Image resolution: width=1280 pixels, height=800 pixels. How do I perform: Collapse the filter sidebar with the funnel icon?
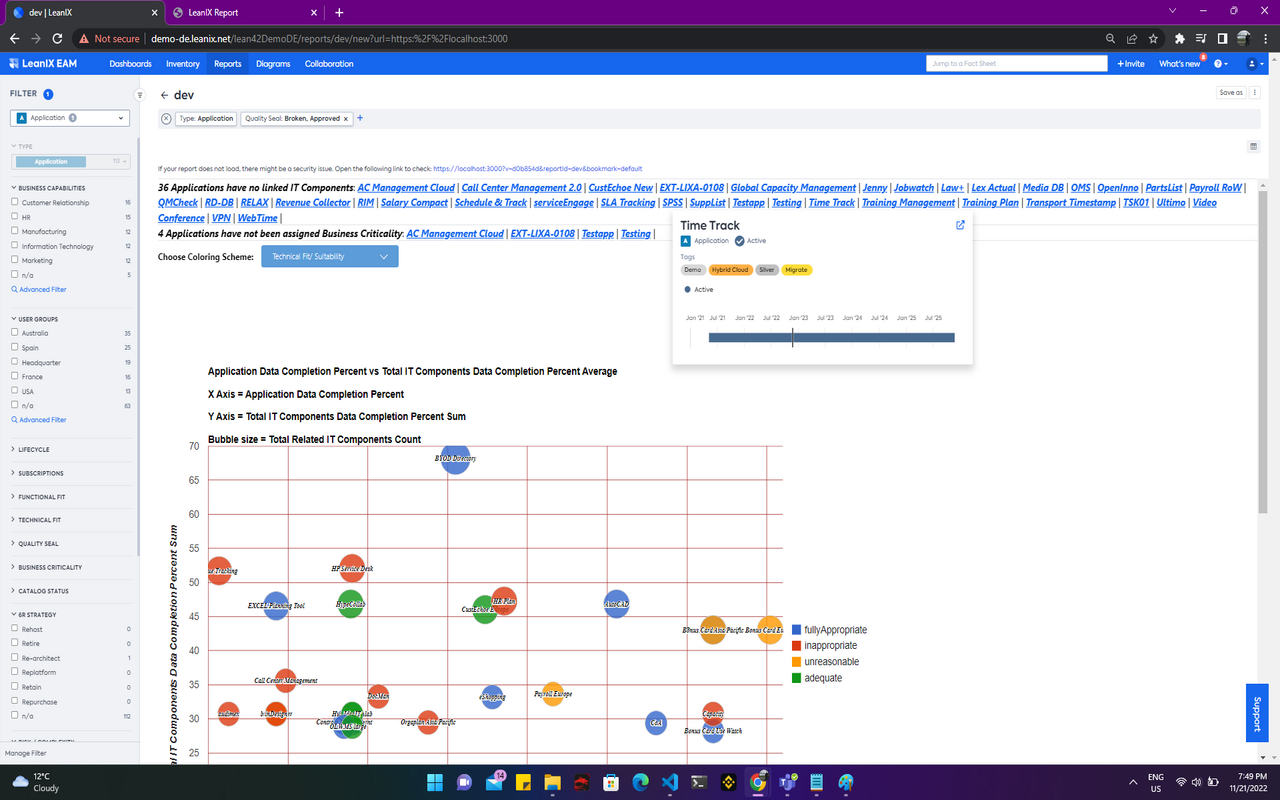[140, 95]
